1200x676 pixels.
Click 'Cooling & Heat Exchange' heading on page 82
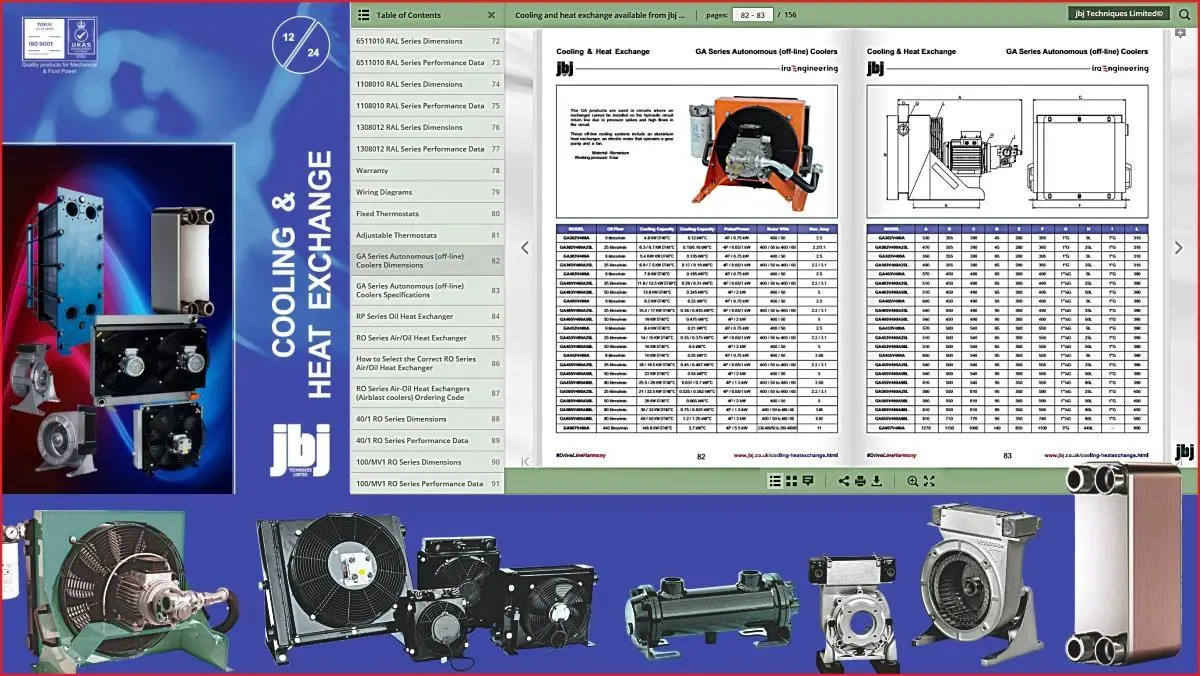point(603,51)
